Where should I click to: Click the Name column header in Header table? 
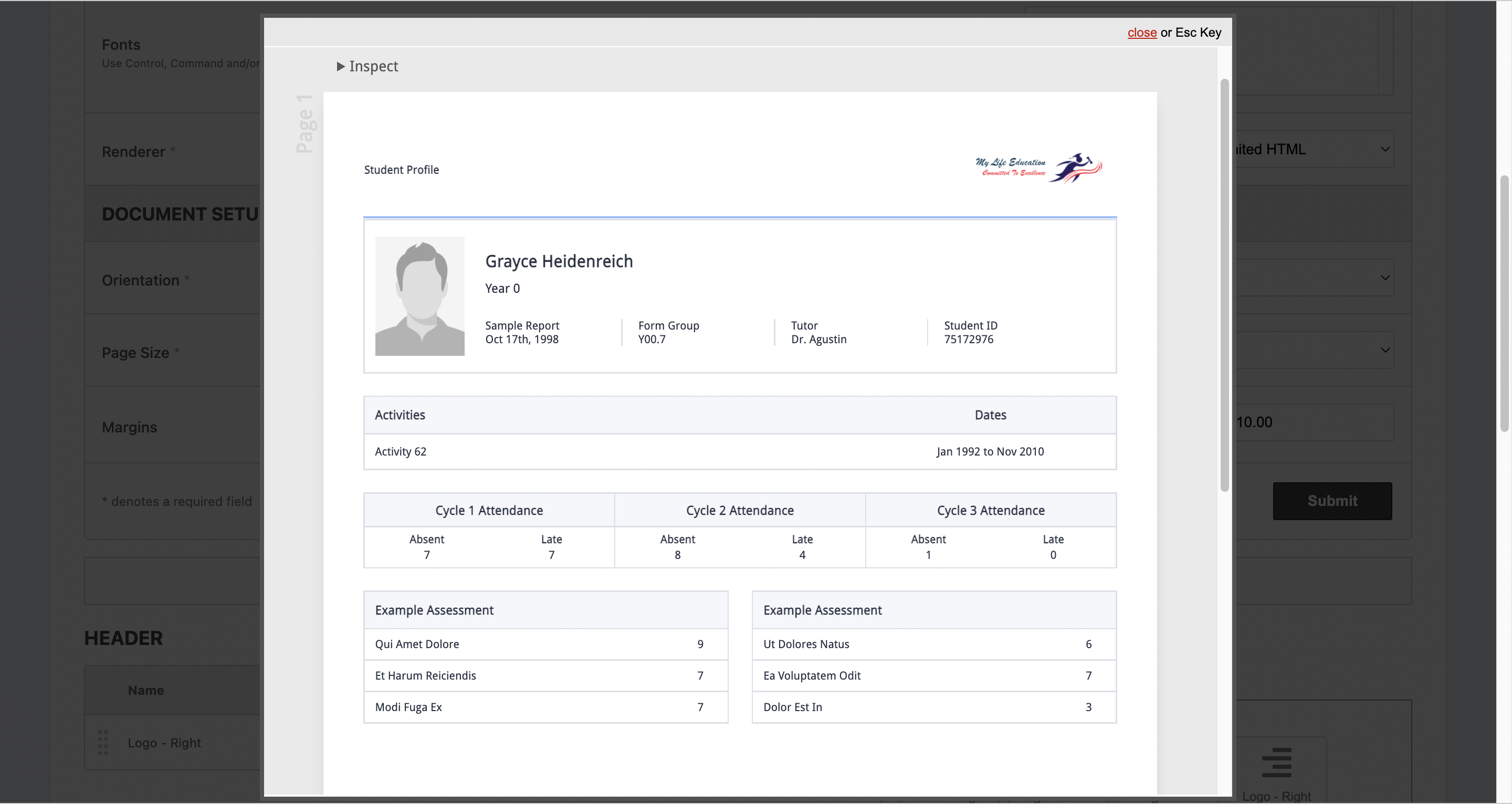coord(145,690)
